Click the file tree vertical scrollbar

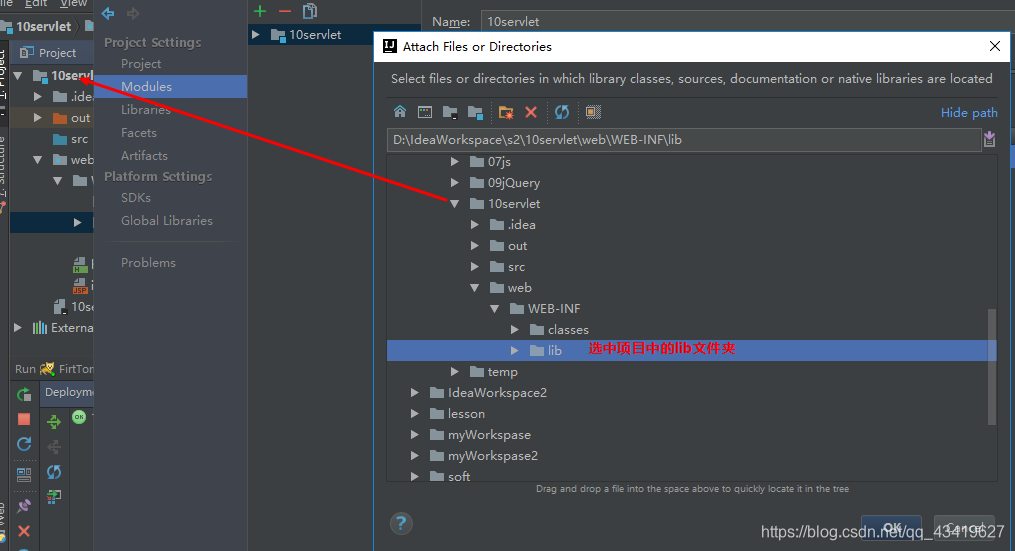[x=991, y=366]
